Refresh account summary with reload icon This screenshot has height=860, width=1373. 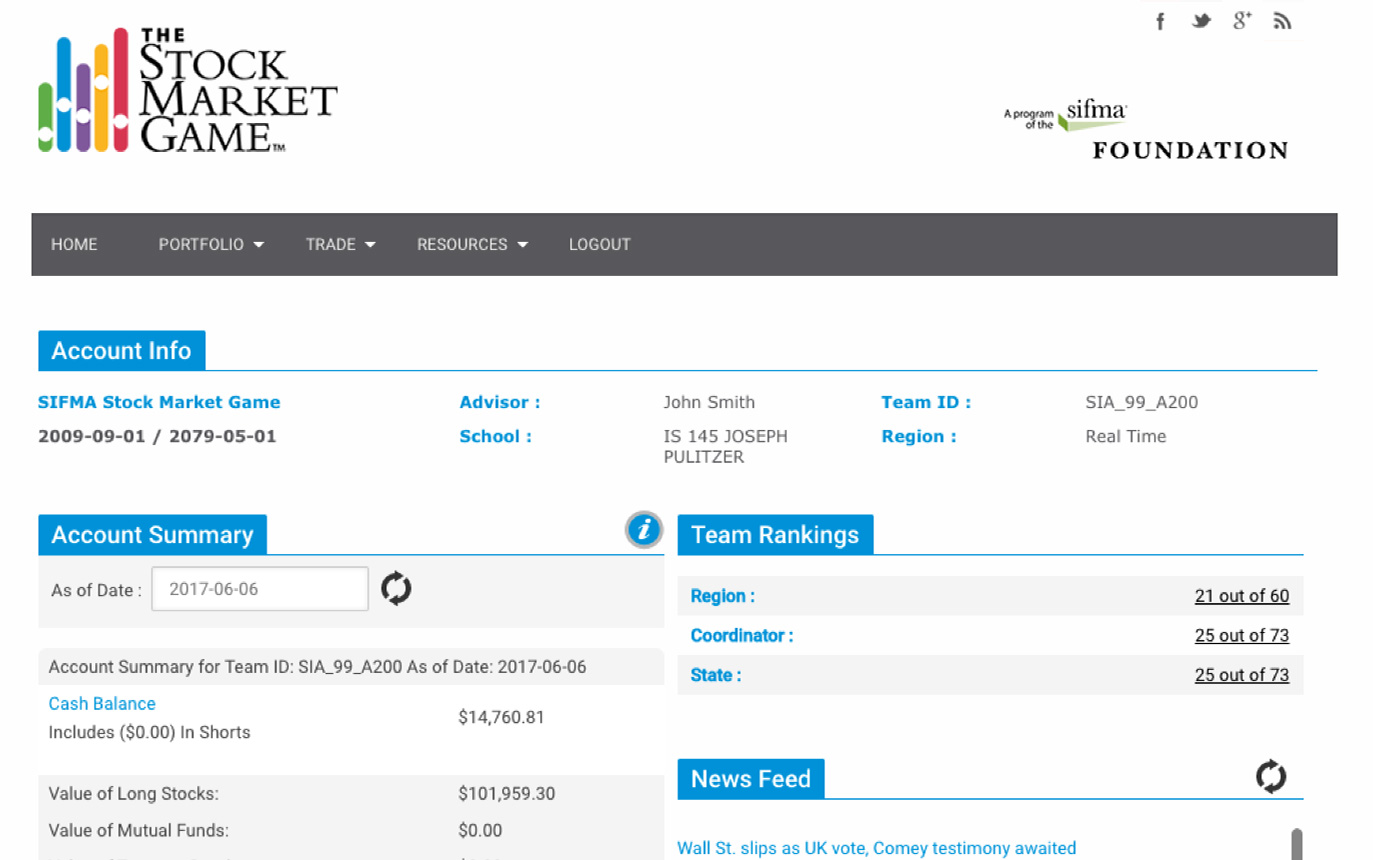point(397,589)
